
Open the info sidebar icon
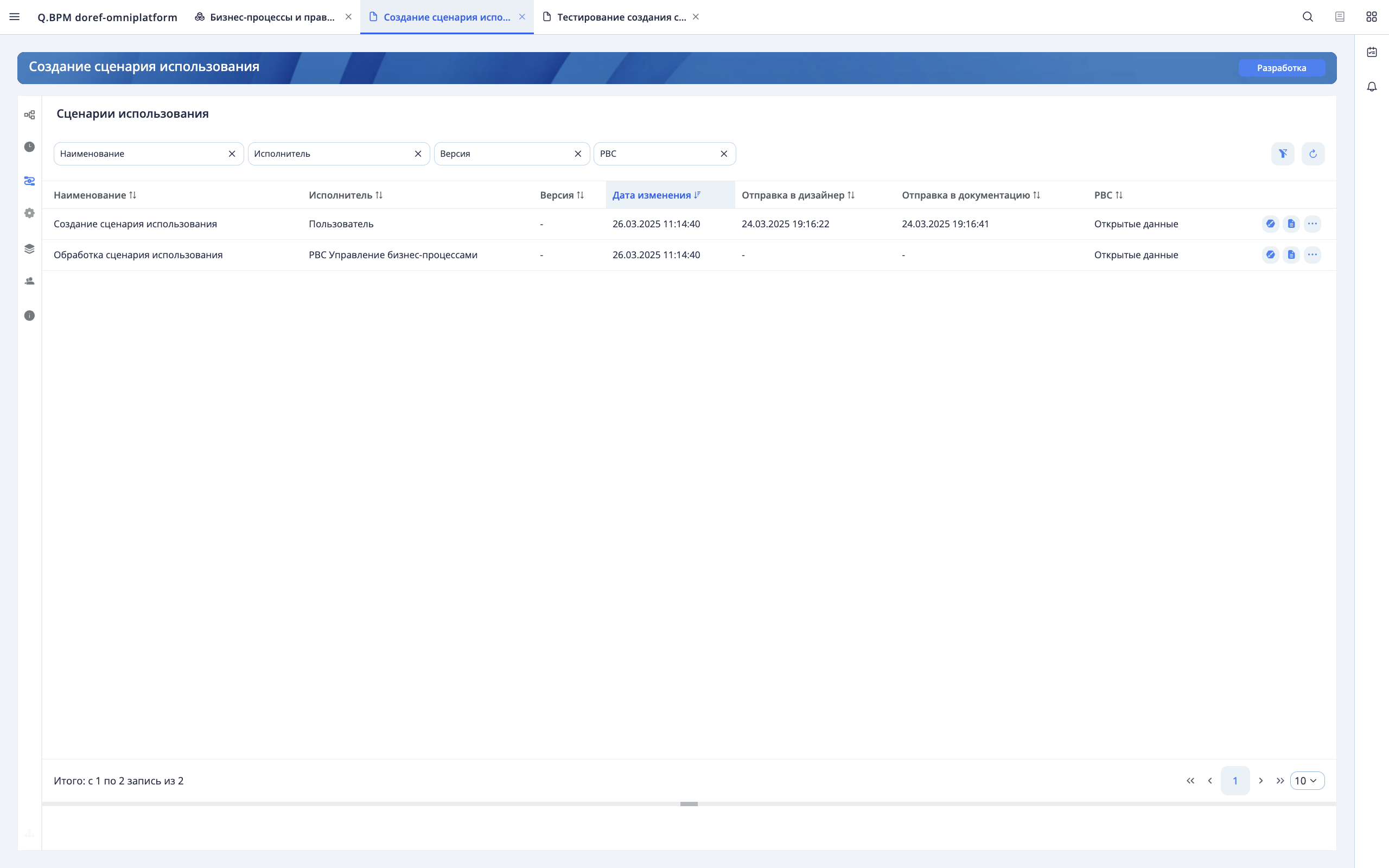coord(29,316)
